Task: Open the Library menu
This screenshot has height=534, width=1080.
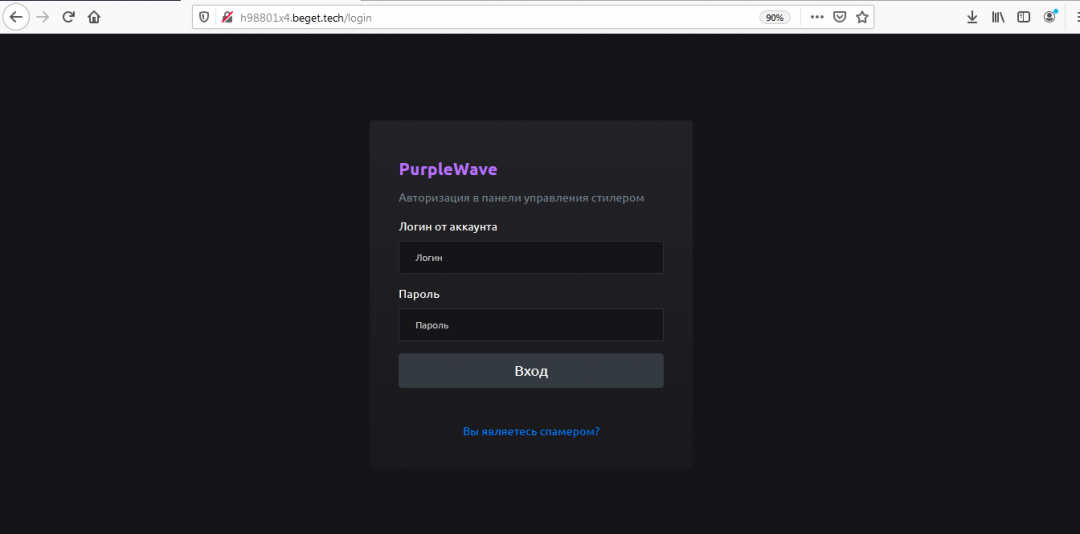Action: click(x=998, y=17)
